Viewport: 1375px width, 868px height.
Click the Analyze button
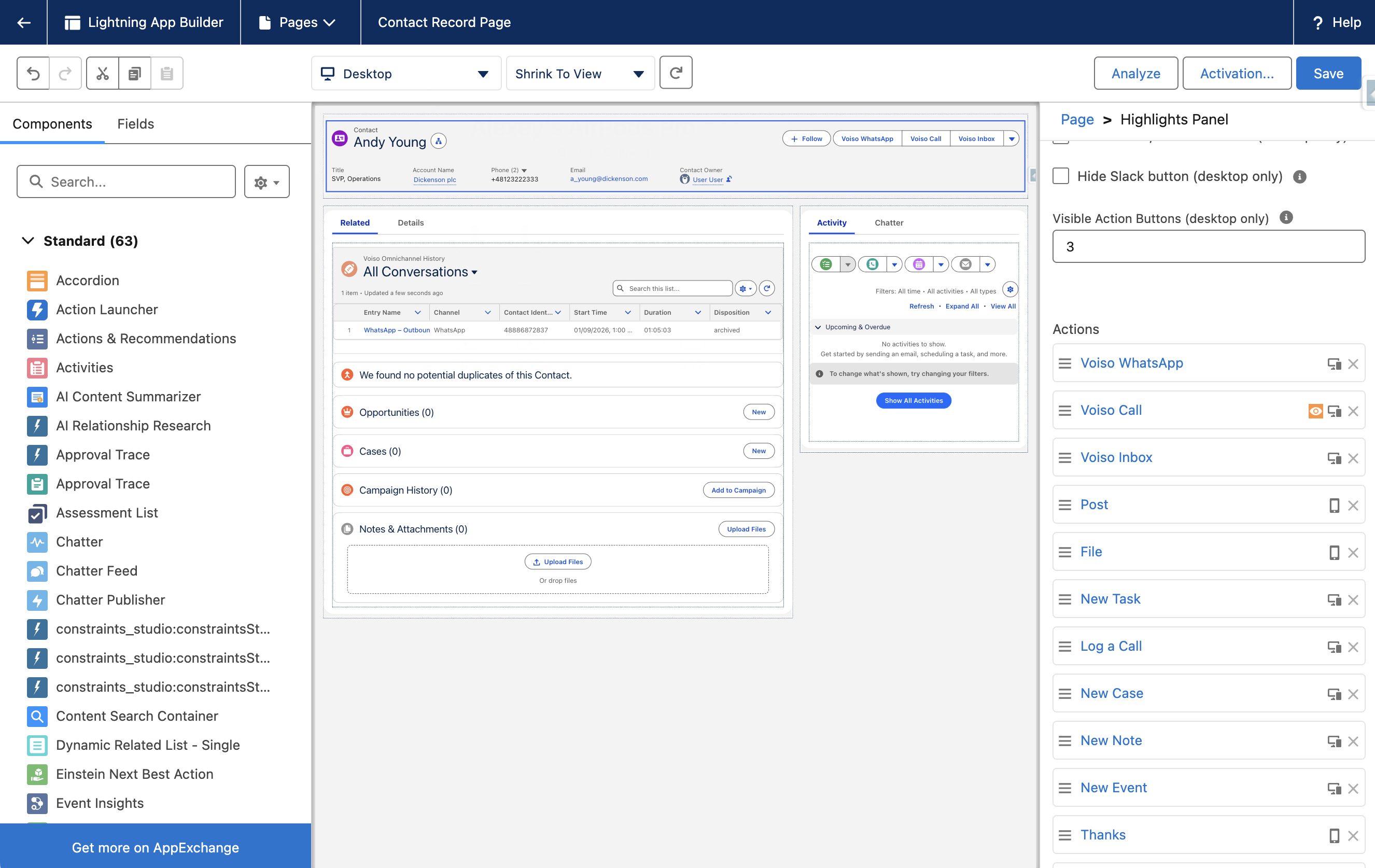1136,73
